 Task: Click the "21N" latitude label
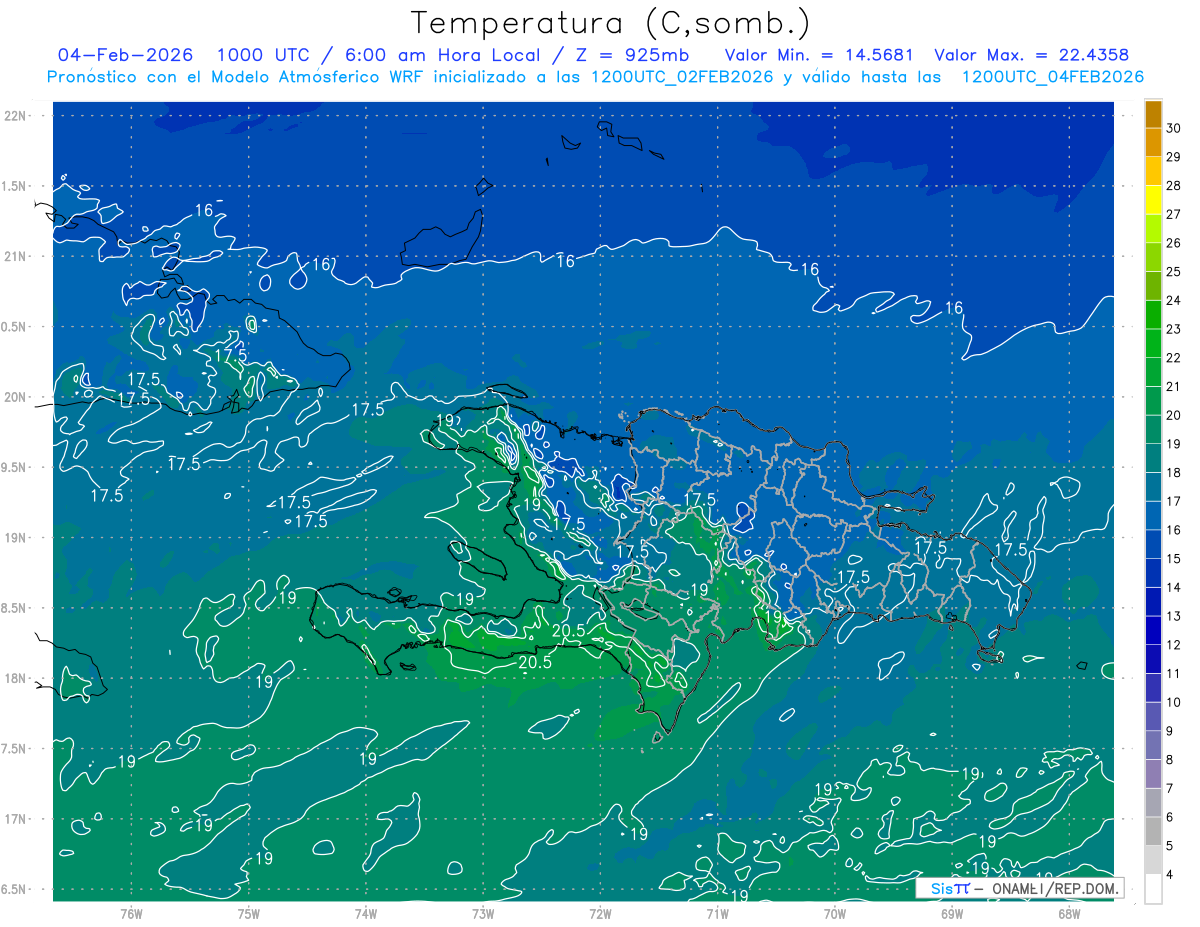click(14, 256)
